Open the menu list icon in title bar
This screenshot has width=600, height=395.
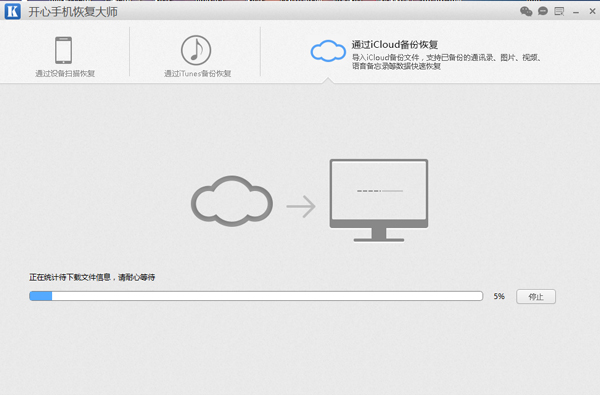point(559,11)
